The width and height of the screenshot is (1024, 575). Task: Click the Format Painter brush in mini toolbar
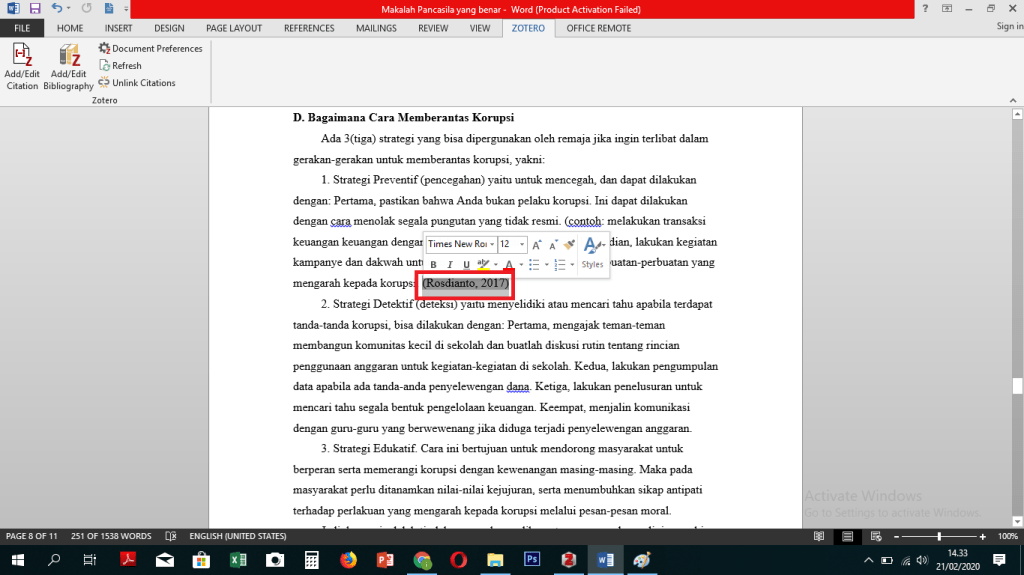tap(570, 244)
